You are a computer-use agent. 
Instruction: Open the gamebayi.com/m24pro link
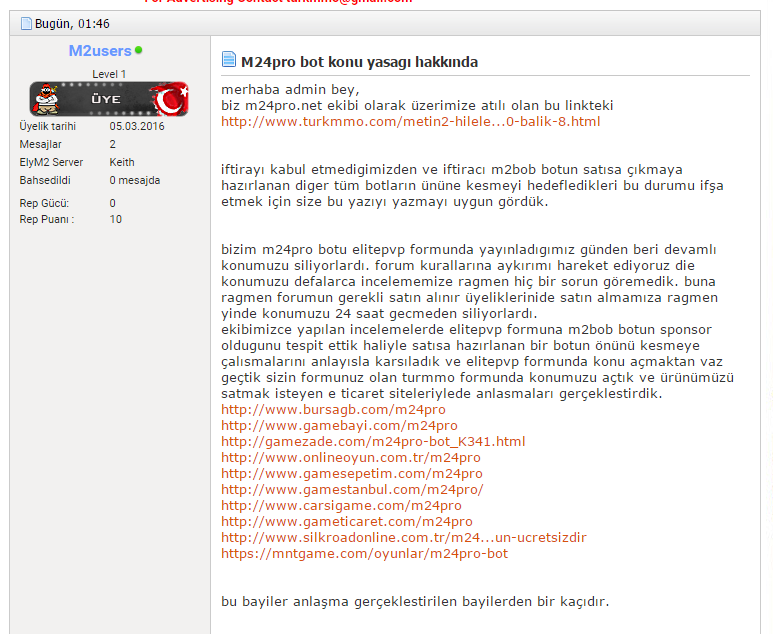(339, 425)
